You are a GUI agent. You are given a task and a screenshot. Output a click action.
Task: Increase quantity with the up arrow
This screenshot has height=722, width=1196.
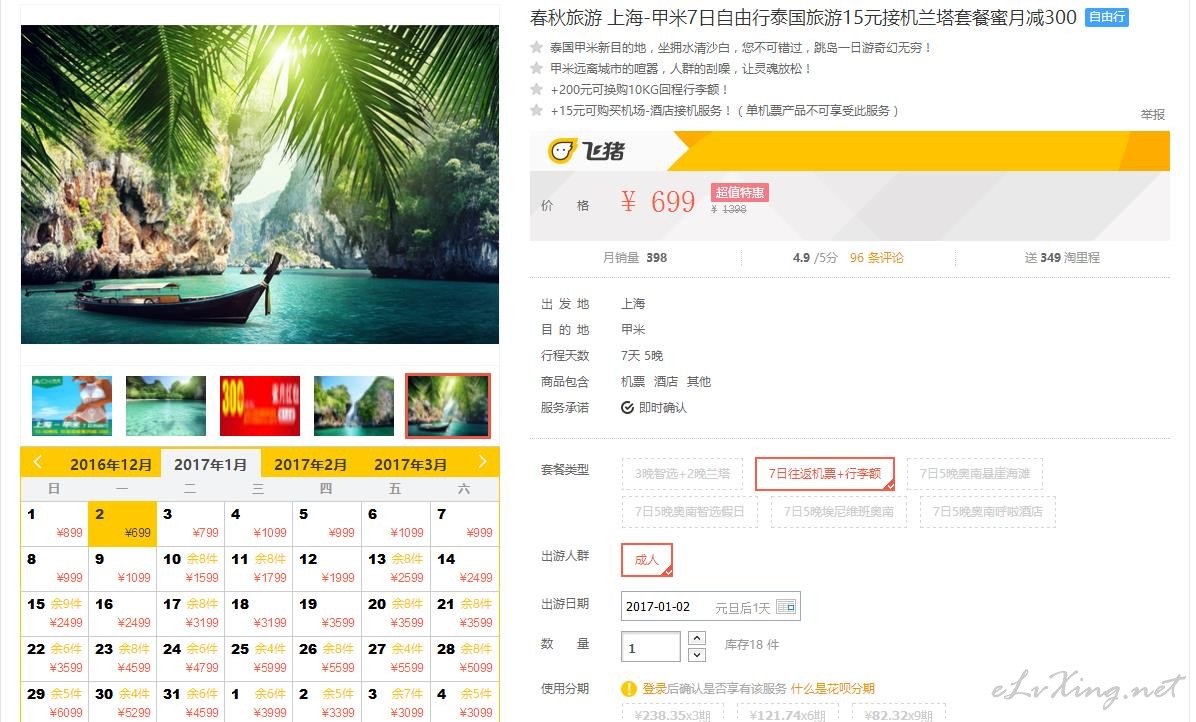pos(696,638)
